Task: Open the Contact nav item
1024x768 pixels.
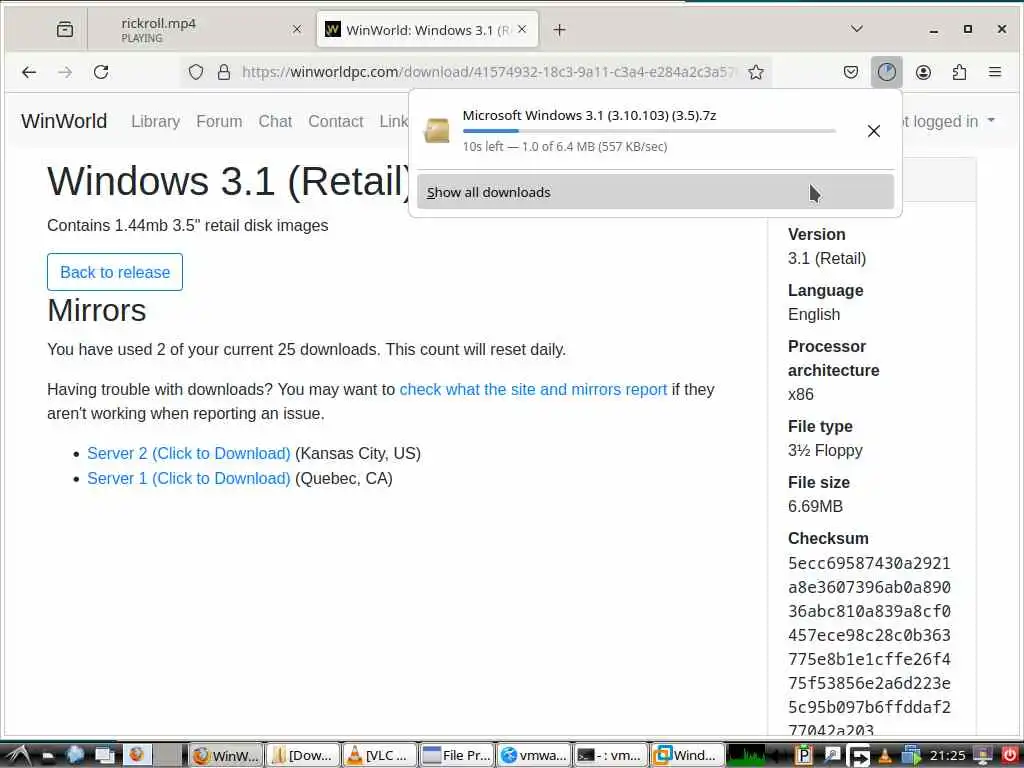Action: pos(335,121)
